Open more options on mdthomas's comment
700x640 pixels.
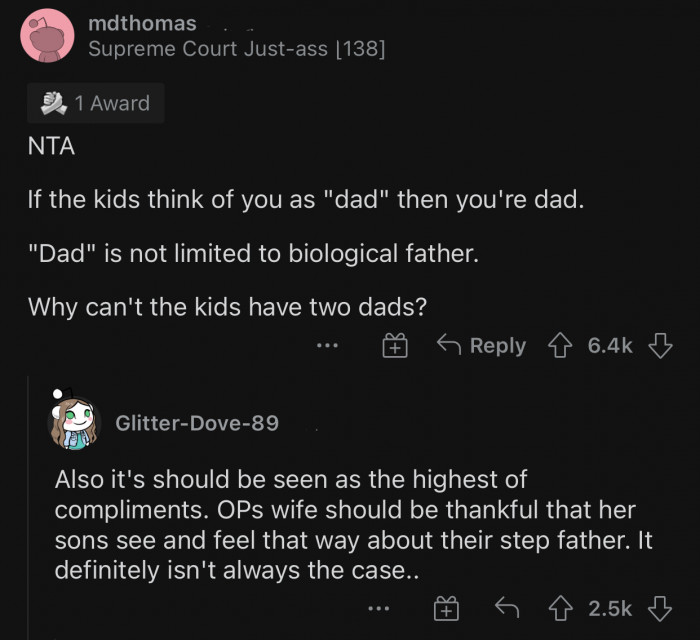click(x=327, y=347)
